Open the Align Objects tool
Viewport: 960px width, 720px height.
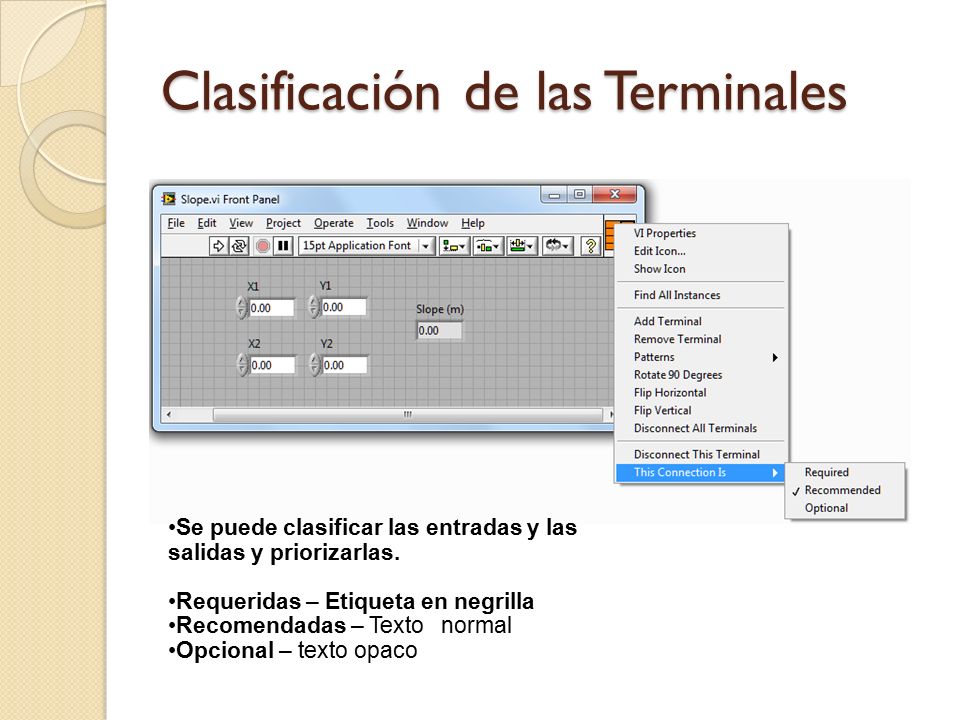coord(454,246)
